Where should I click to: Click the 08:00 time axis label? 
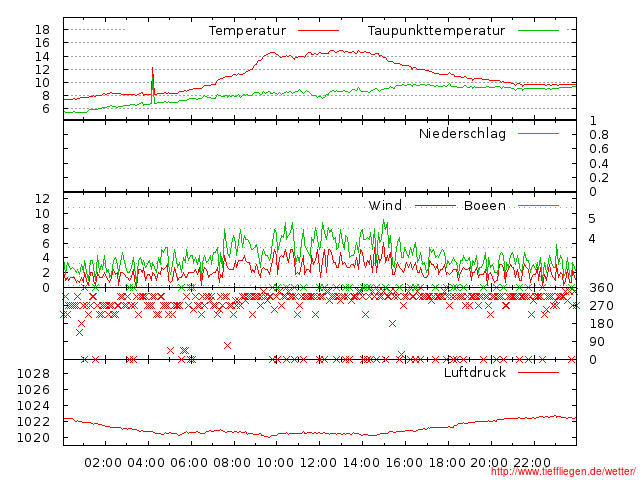231,463
